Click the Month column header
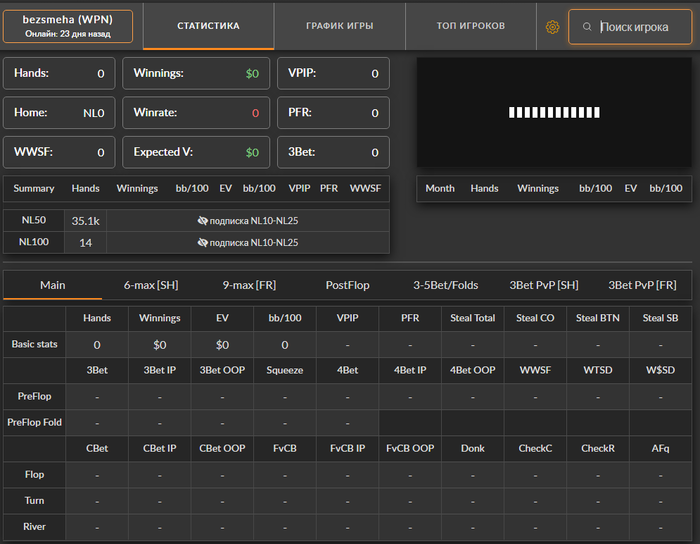The width and height of the screenshot is (700, 544). 440,188
